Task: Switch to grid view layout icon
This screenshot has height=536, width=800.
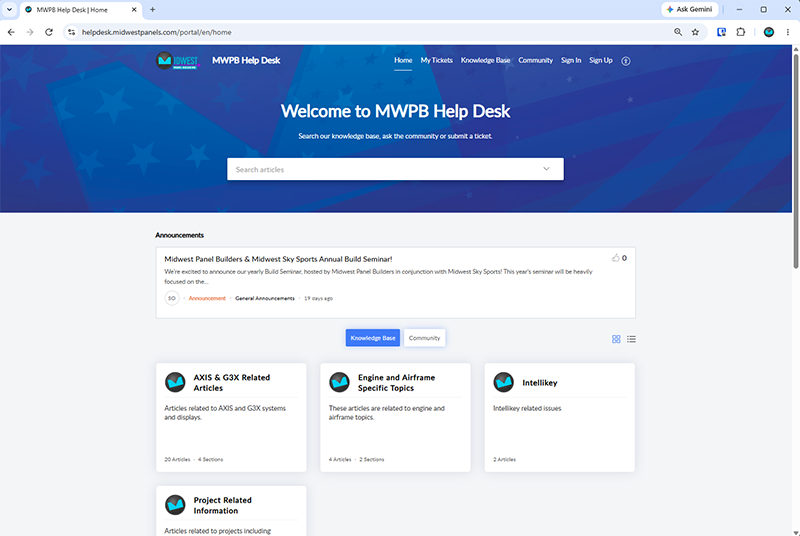Action: click(616, 339)
